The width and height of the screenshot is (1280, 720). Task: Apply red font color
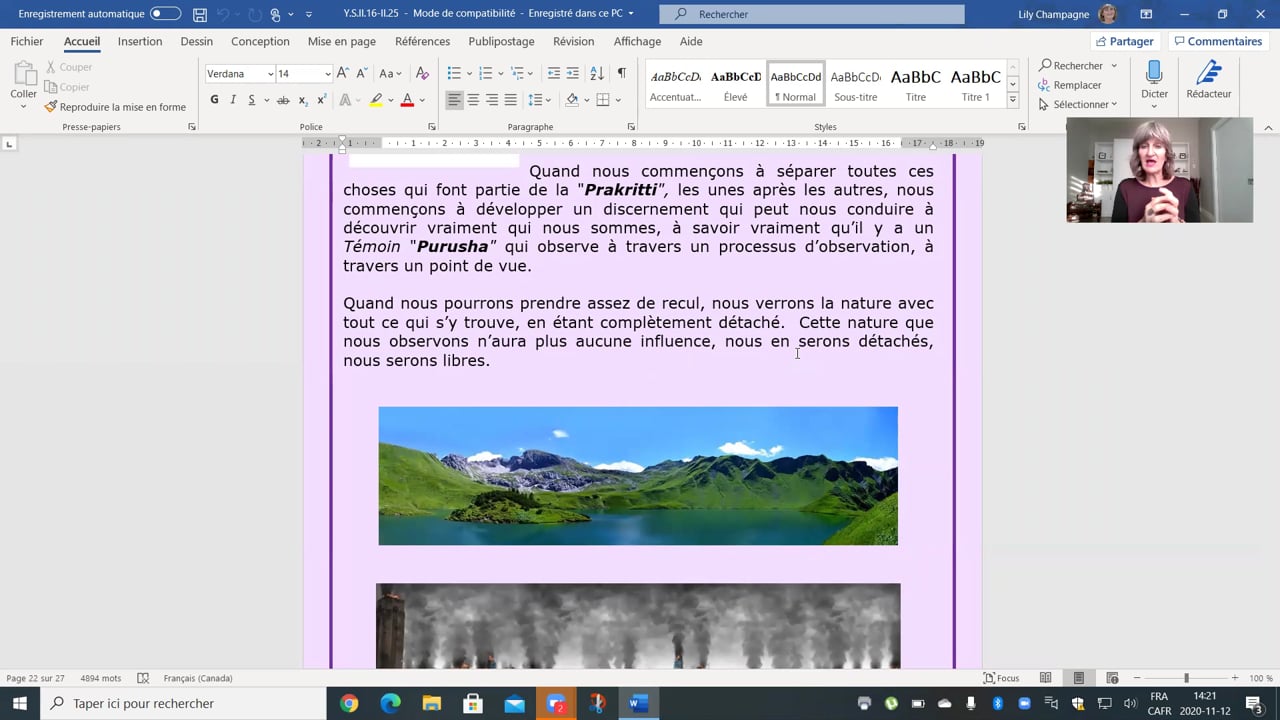(407, 100)
